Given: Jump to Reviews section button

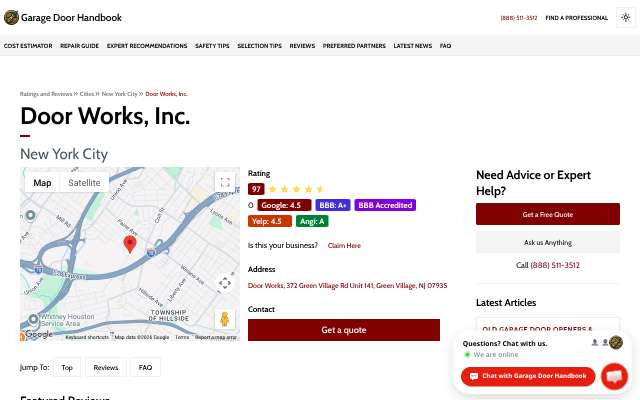Looking at the screenshot, I should tap(106, 367).
